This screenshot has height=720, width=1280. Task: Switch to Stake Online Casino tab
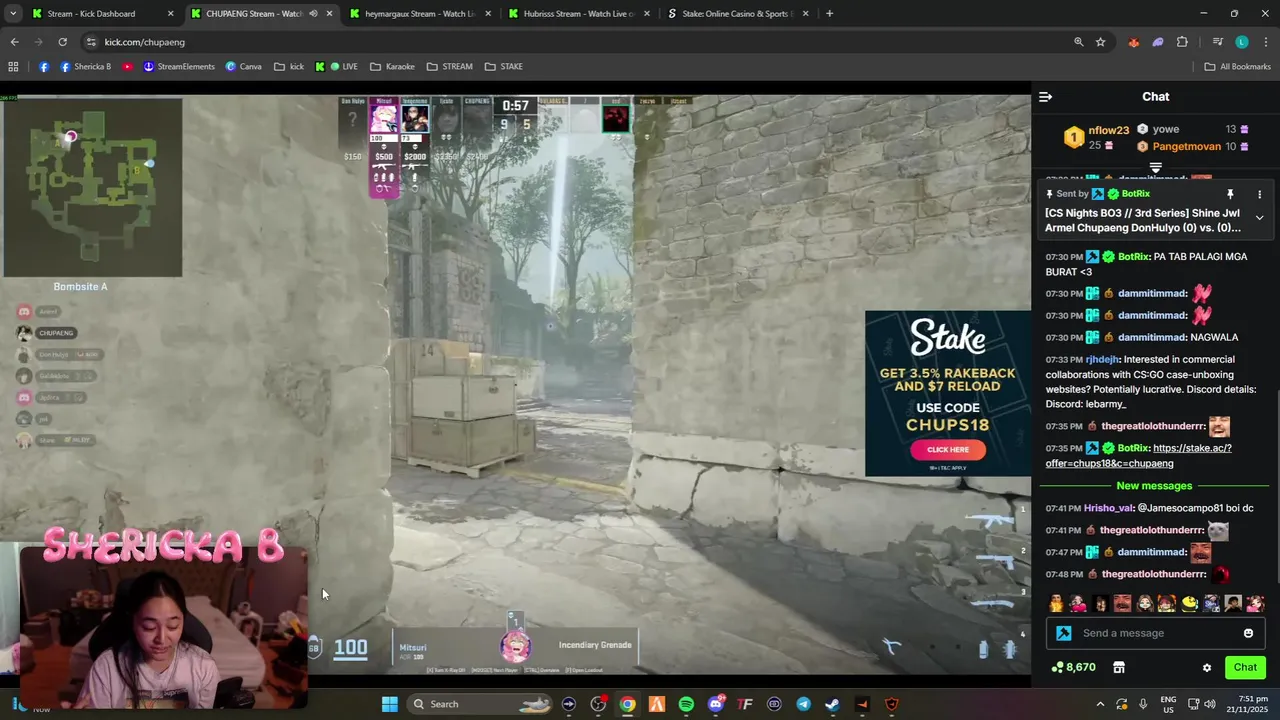point(737,14)
